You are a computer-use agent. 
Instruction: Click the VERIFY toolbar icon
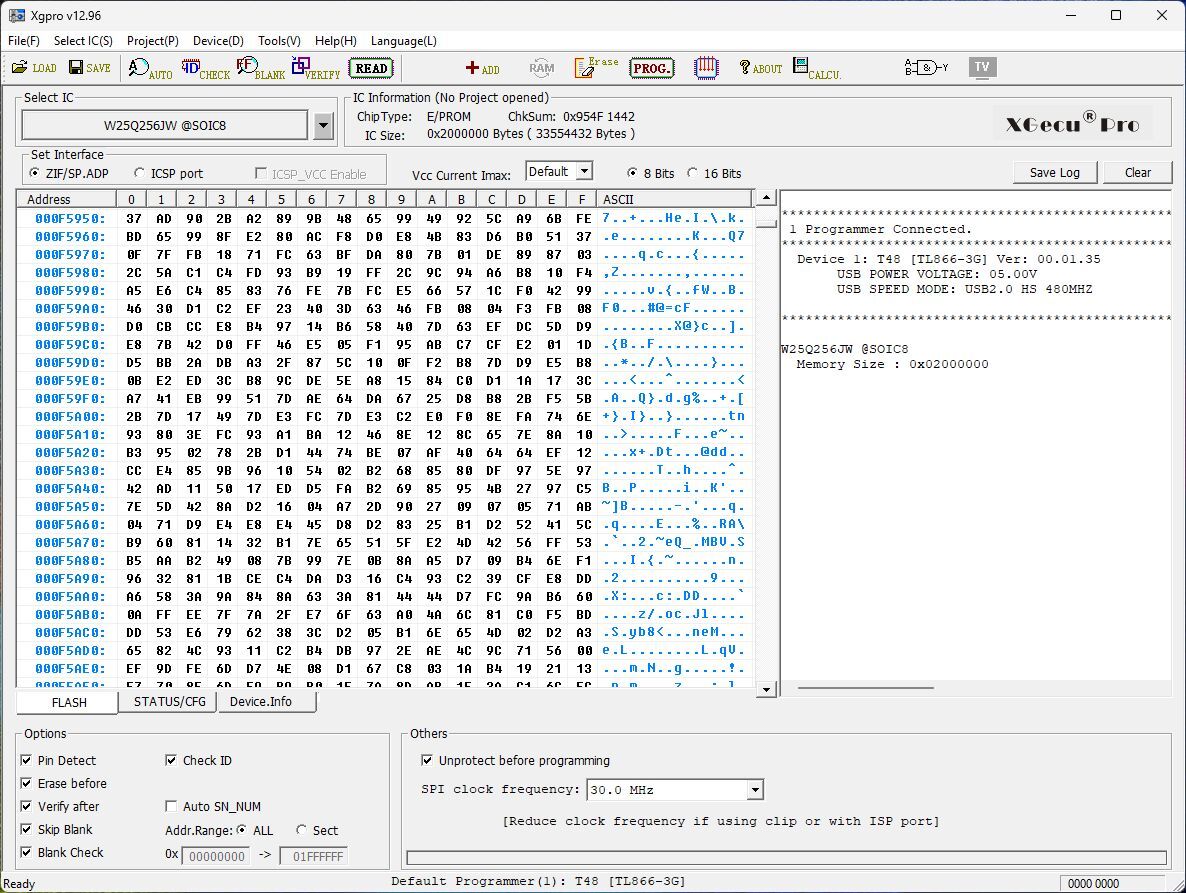click(x=315, y=69)
